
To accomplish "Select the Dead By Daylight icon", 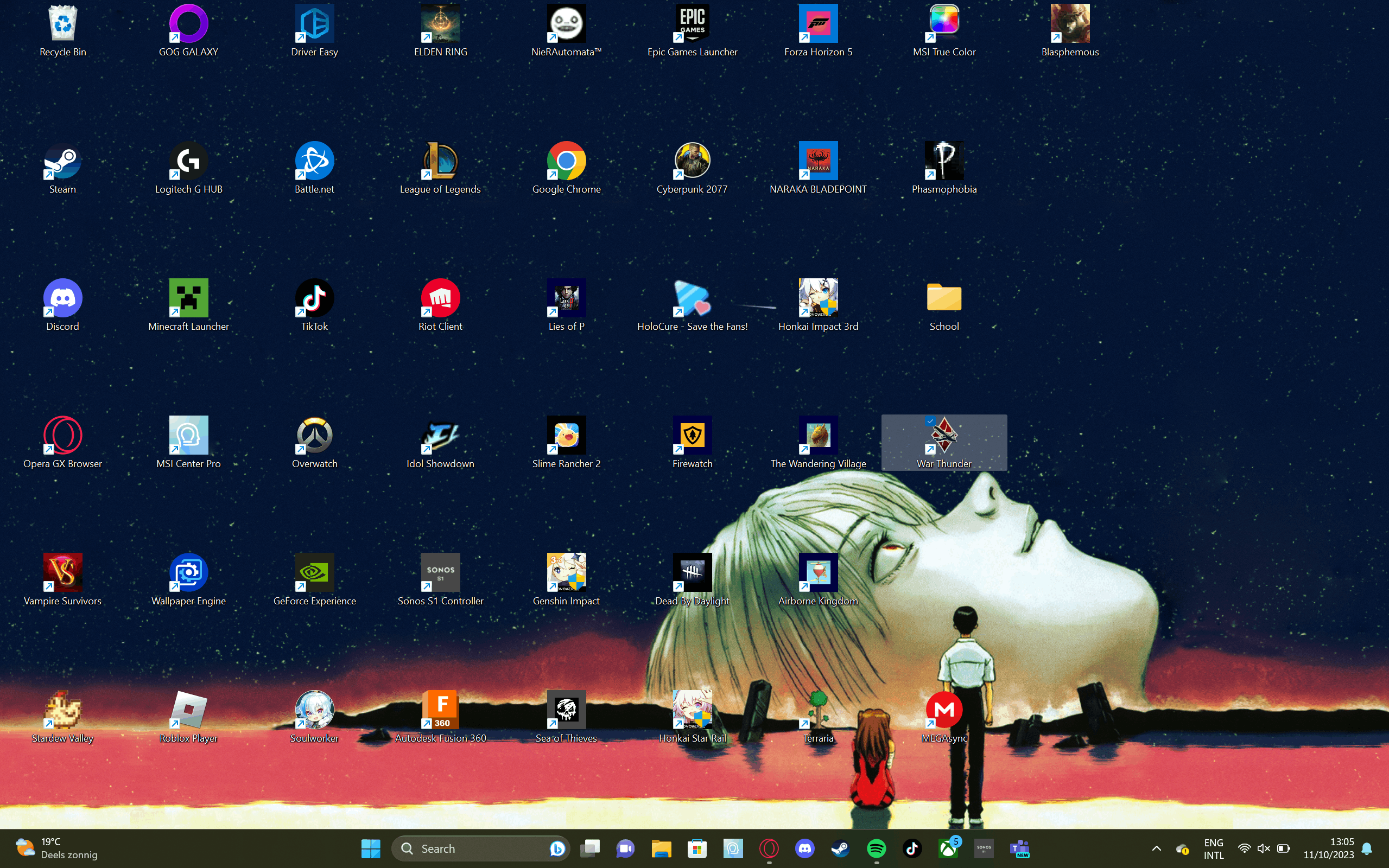I will point(692,579).
